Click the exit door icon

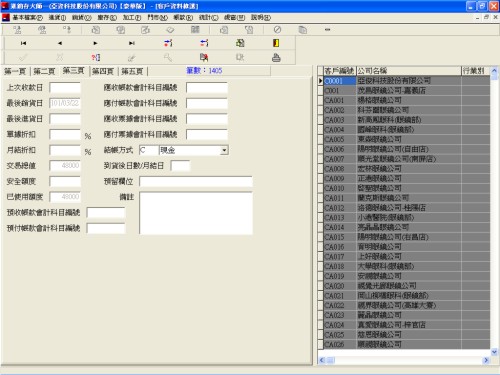[x=276, y=43]
